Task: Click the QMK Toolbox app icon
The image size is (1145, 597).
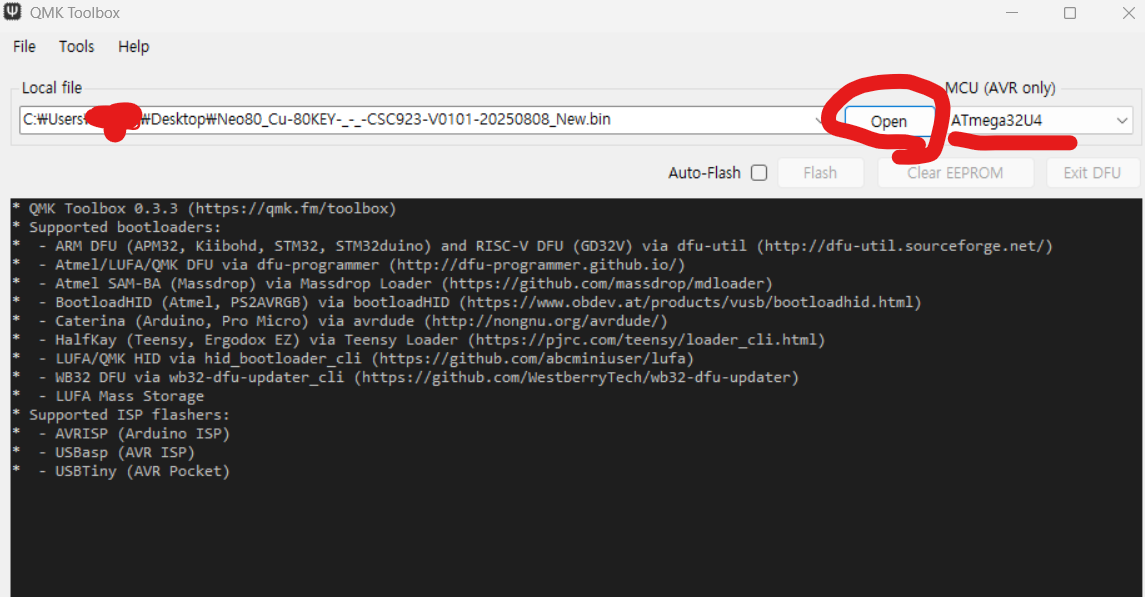Action: pyautogui.click(x=12, y=12)
